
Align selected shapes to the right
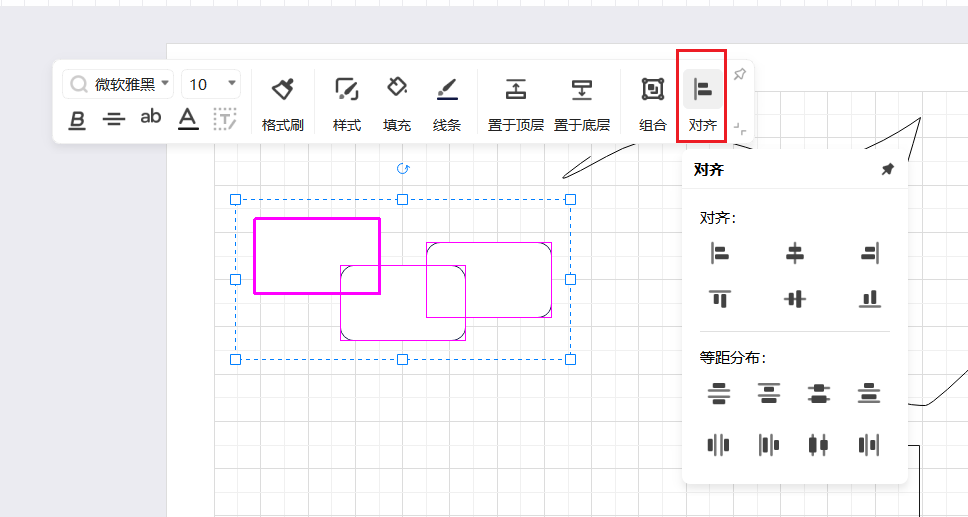(869, 254)
